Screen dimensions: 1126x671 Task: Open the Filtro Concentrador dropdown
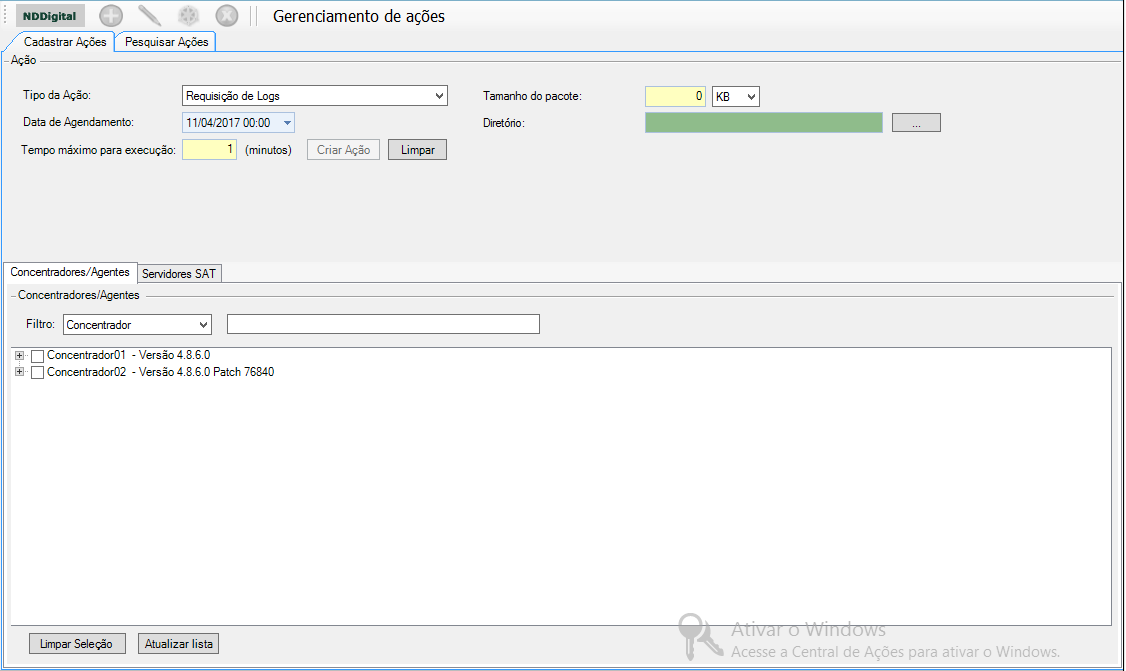coord(137,325)
